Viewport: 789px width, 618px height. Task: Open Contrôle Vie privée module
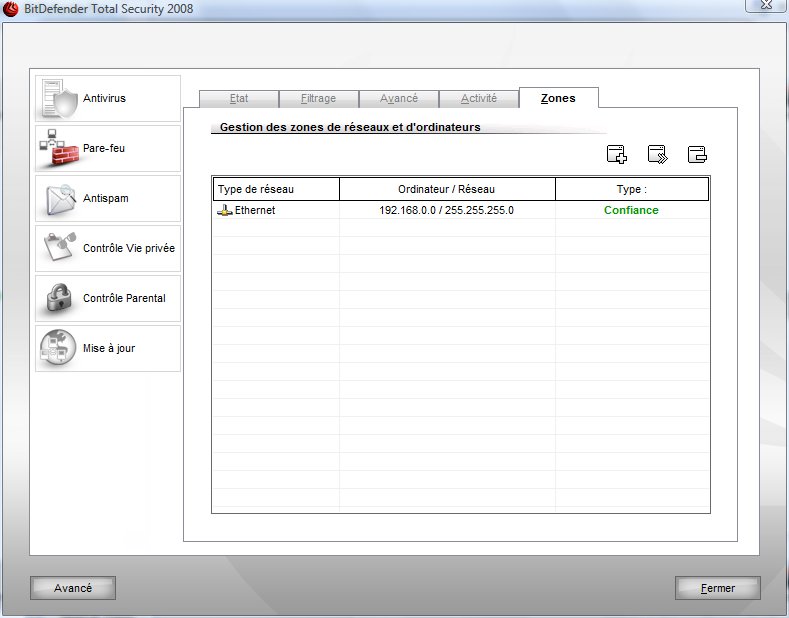pos(108,249)
